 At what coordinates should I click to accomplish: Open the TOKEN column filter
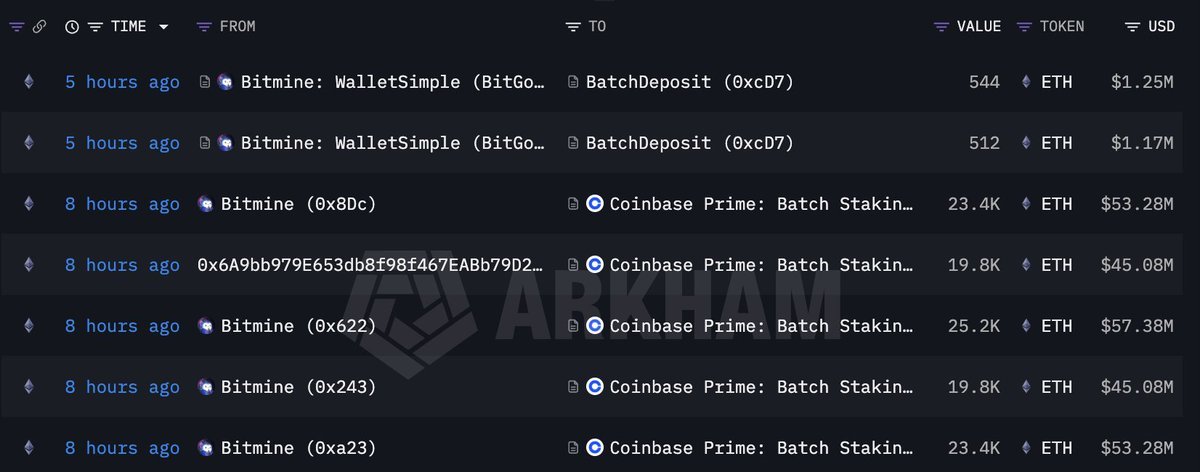tap(1025, 27)
